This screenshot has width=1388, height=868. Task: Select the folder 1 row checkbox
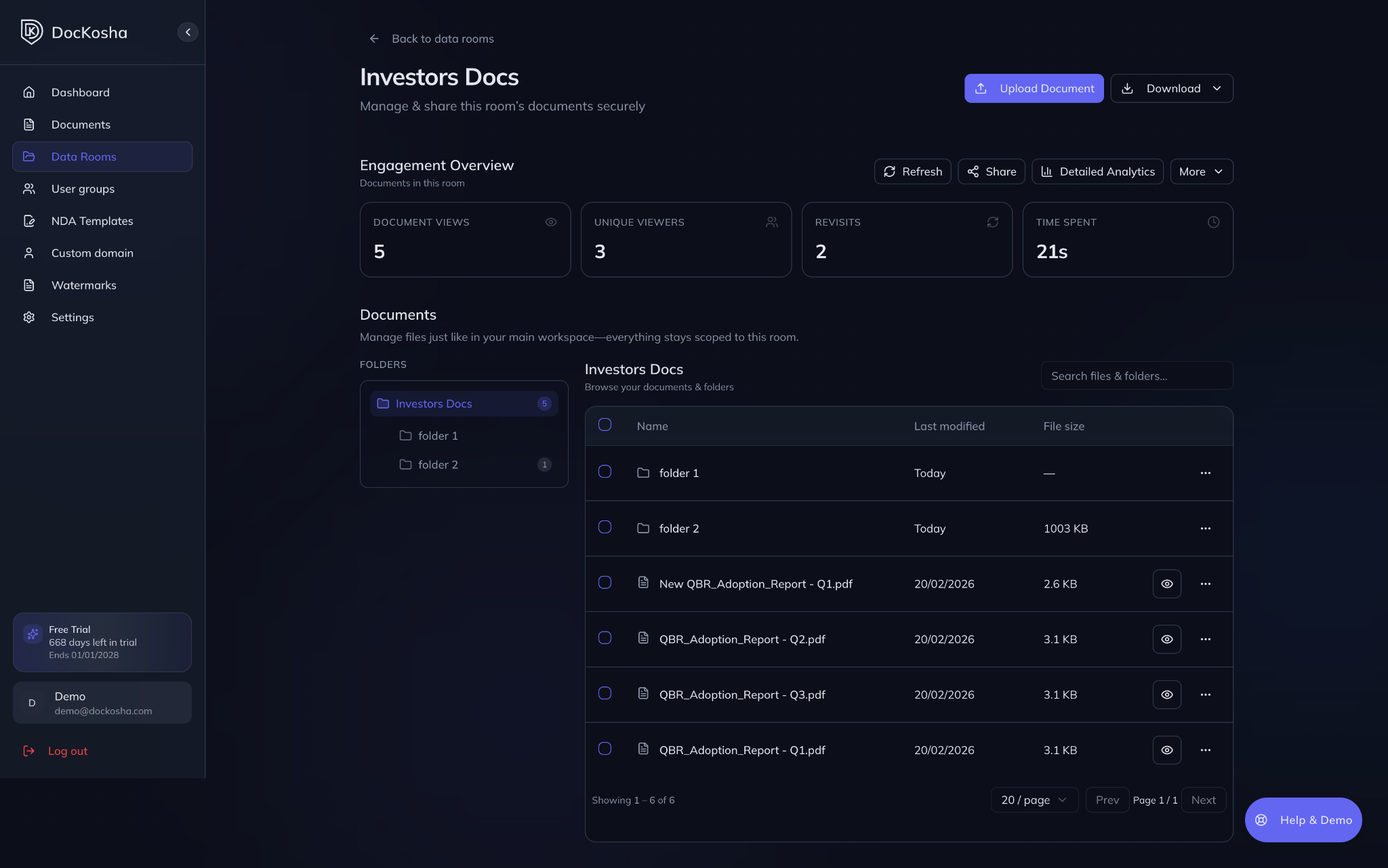click(605, 472)
